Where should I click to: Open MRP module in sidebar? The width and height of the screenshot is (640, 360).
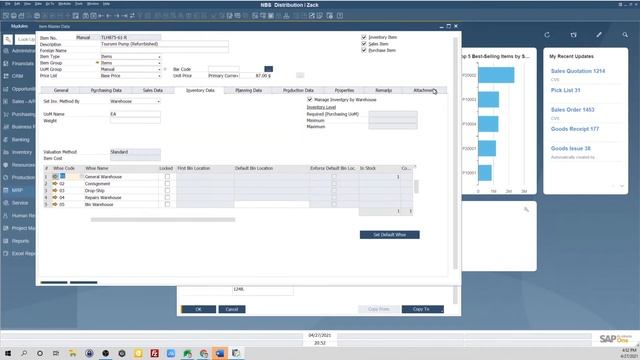(16, 190)
